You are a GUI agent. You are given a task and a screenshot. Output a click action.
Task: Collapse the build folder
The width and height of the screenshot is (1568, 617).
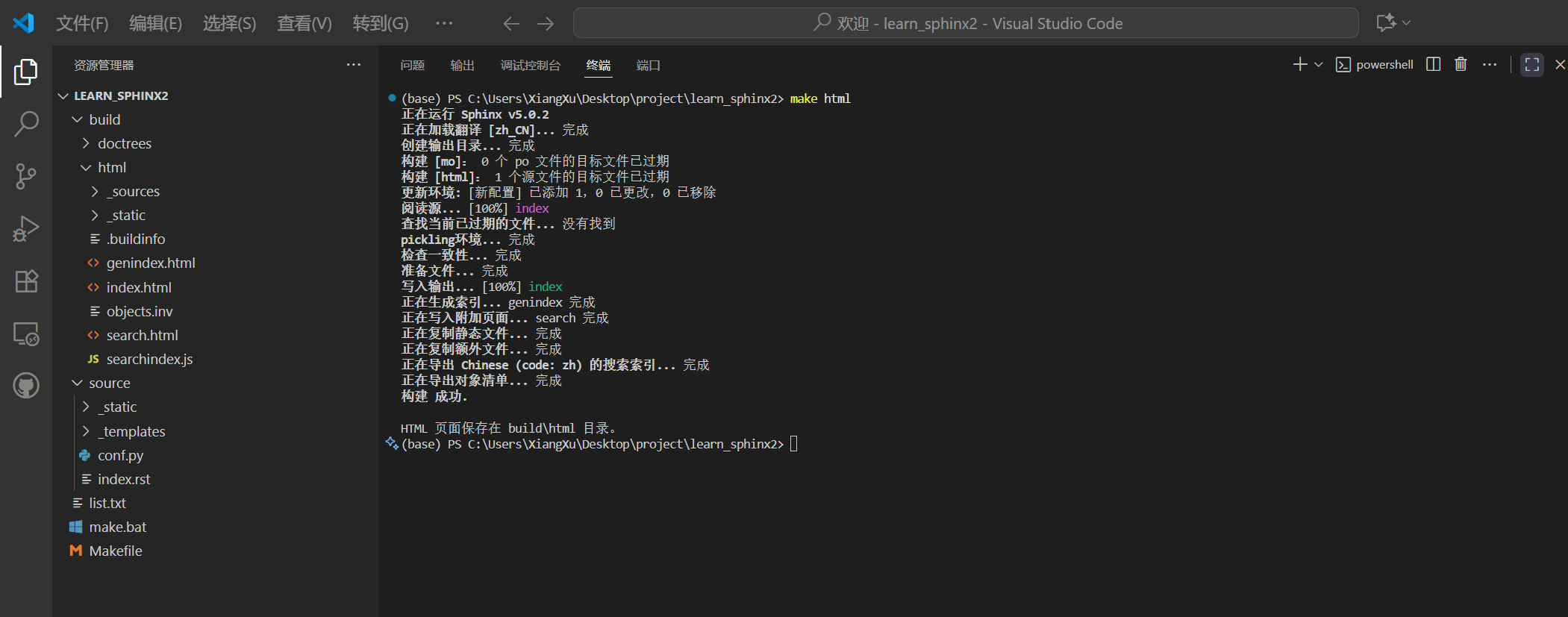click(104, 119)
